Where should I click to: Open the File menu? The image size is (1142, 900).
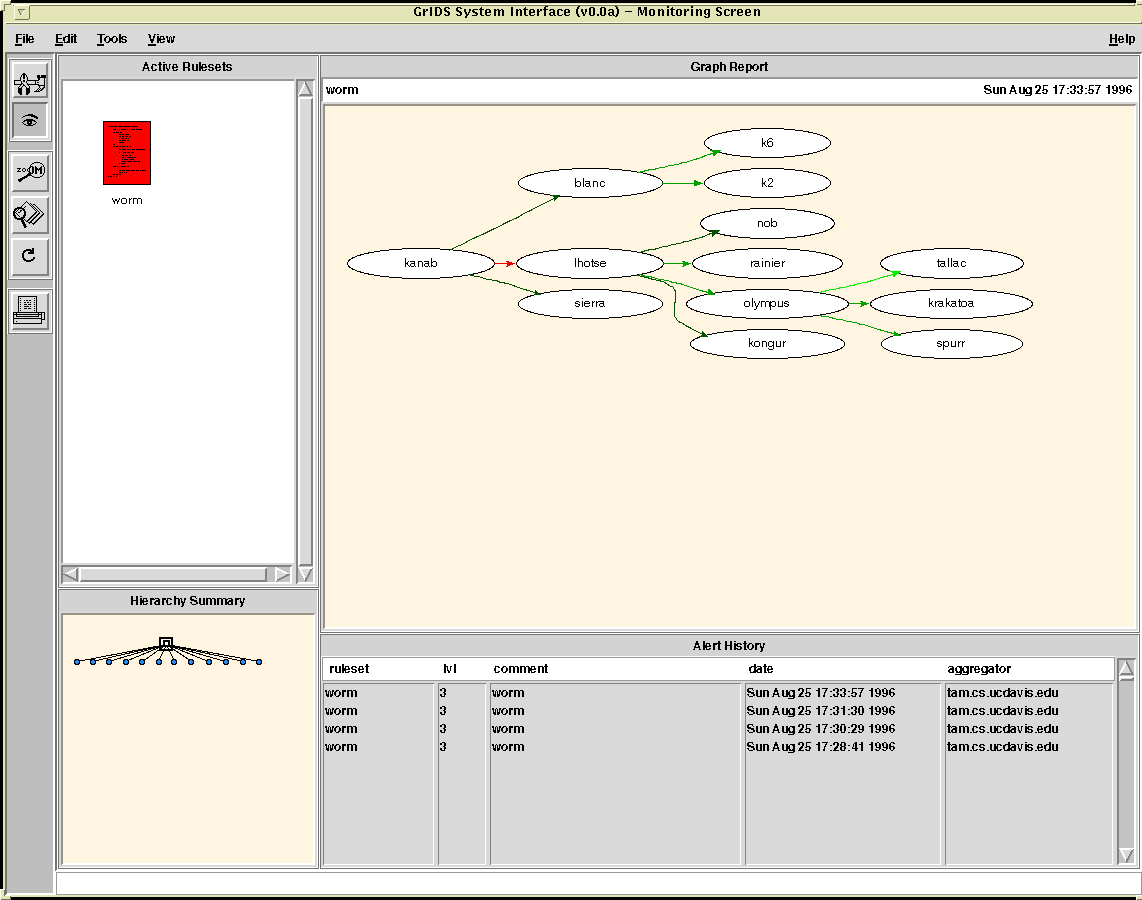click(x=25, y=39)
